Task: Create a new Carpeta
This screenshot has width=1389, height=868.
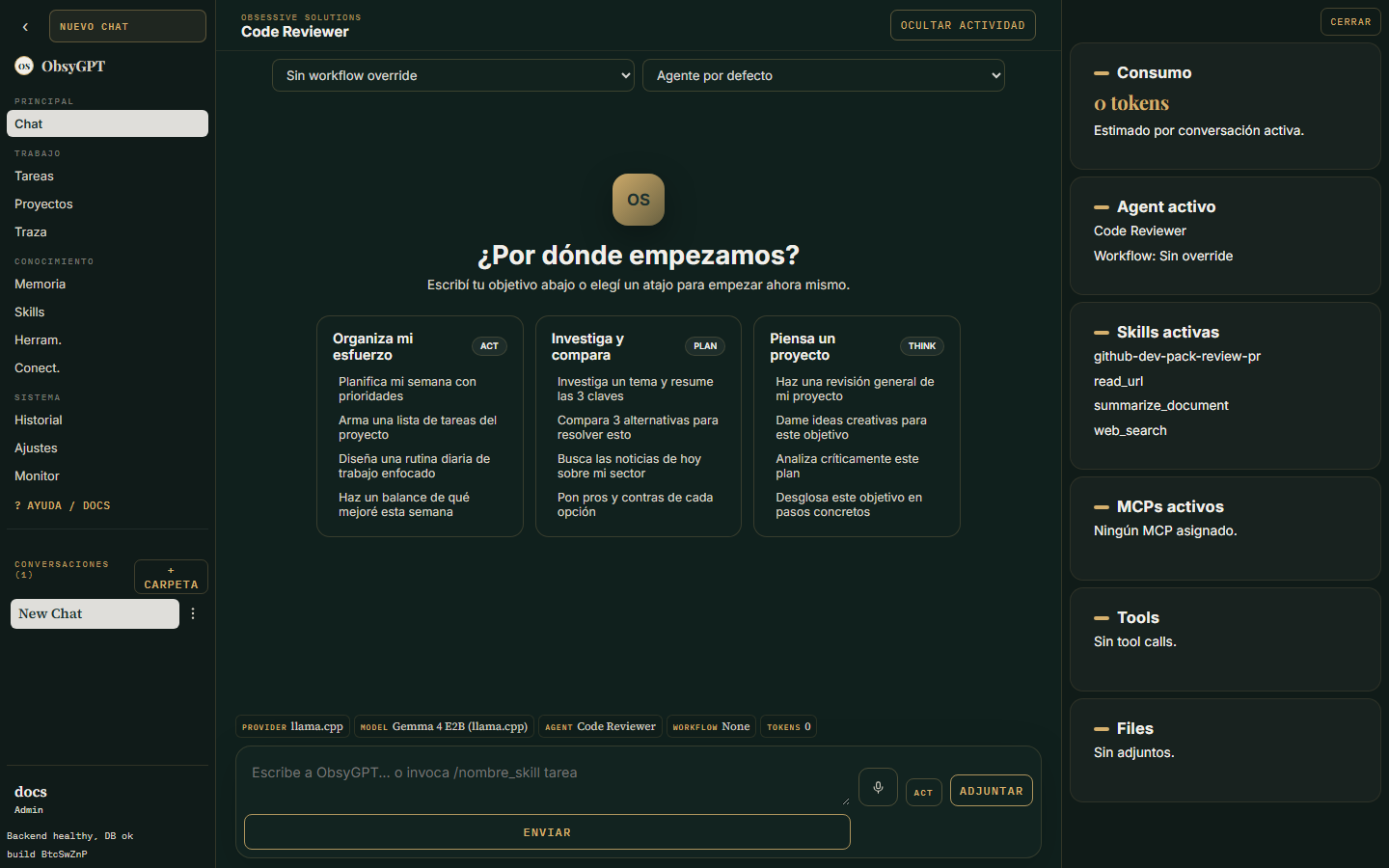Action: point(171,577)
